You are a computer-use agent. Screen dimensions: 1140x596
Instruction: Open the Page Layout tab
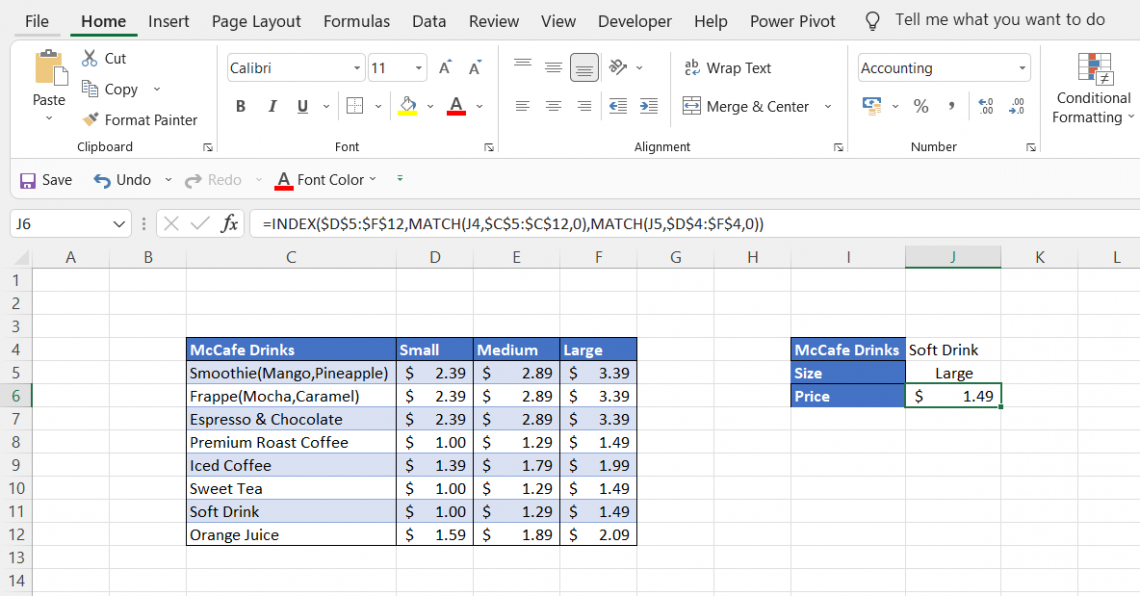[x=256, y=21]
